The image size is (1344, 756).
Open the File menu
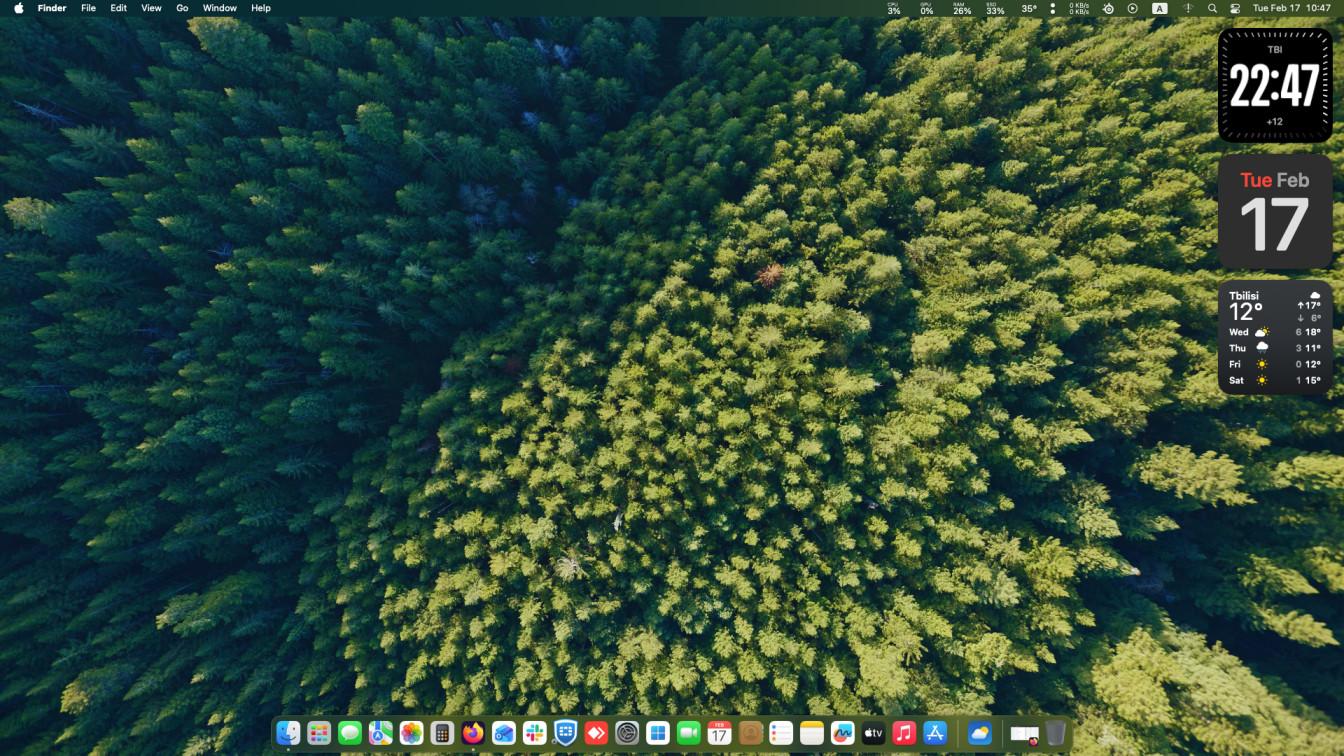(88, 8)
